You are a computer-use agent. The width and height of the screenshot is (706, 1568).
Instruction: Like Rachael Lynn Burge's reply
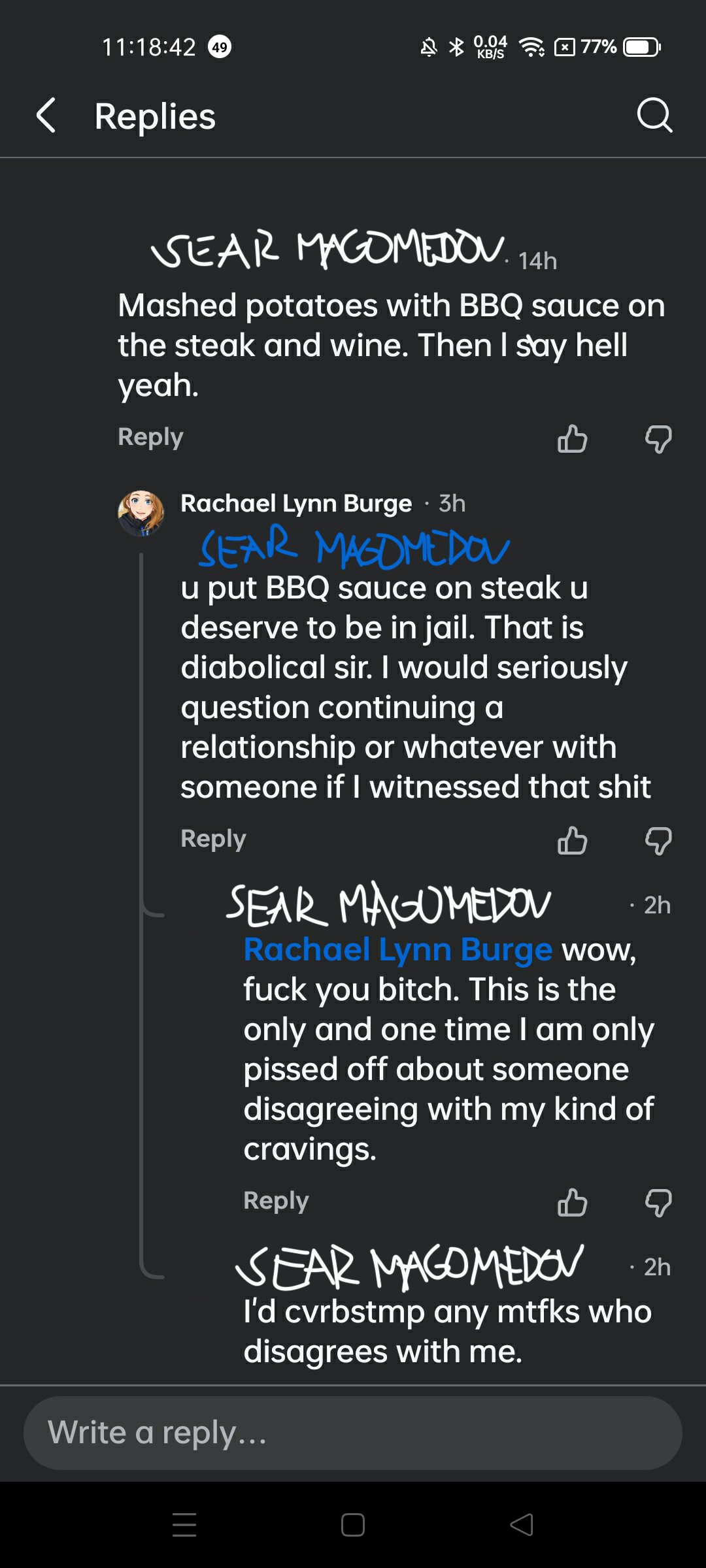click(x=572, y=840)
